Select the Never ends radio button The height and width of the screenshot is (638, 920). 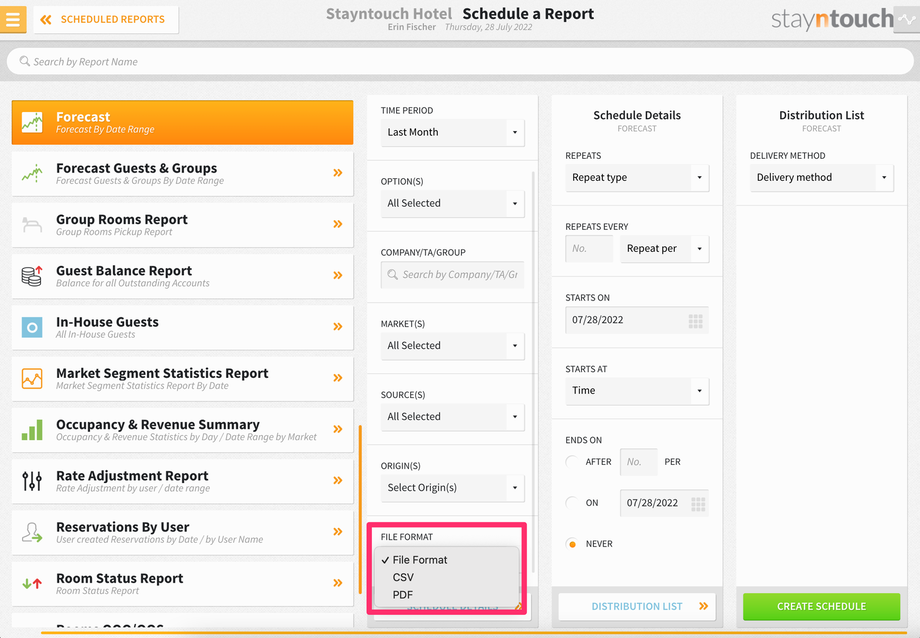pyautogui.click(x=571, y=544)
